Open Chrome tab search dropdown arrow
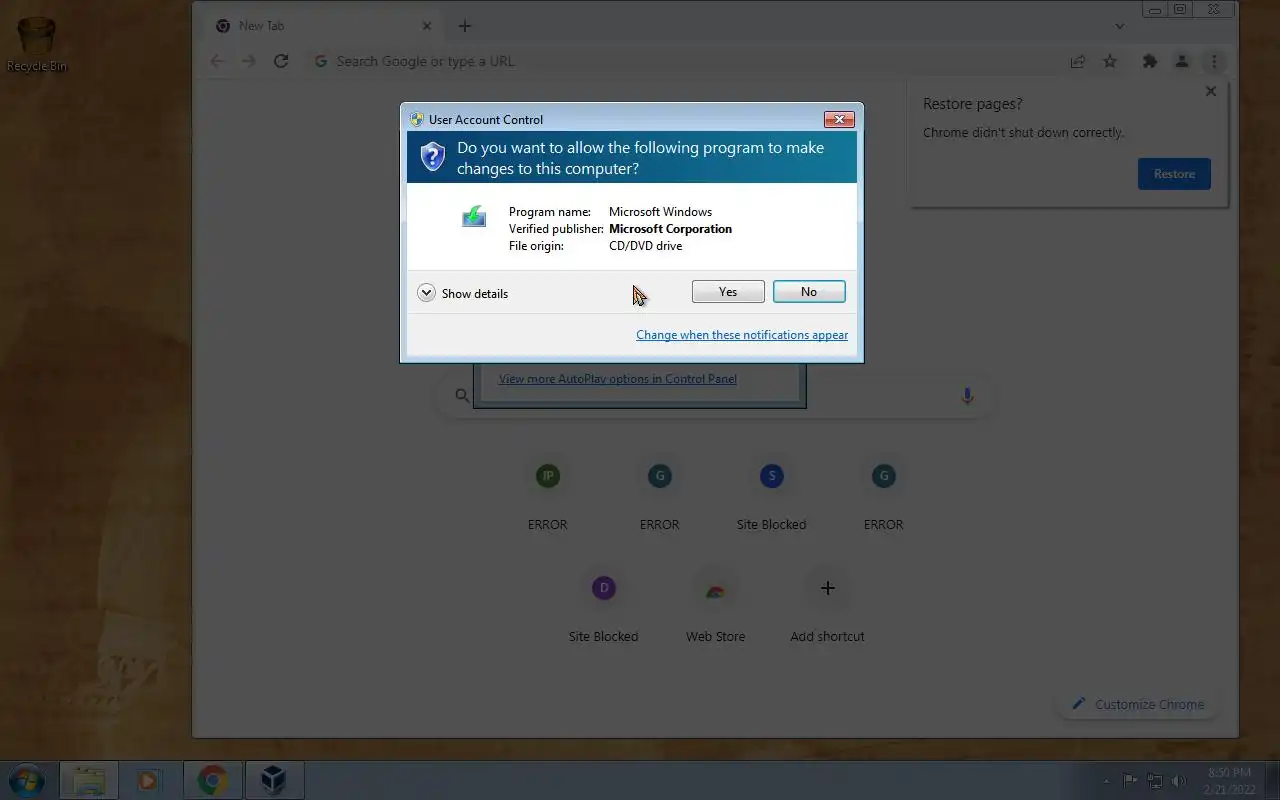Image resolution: width=1280 pixels, height=800 pixels. [1120, 26]
